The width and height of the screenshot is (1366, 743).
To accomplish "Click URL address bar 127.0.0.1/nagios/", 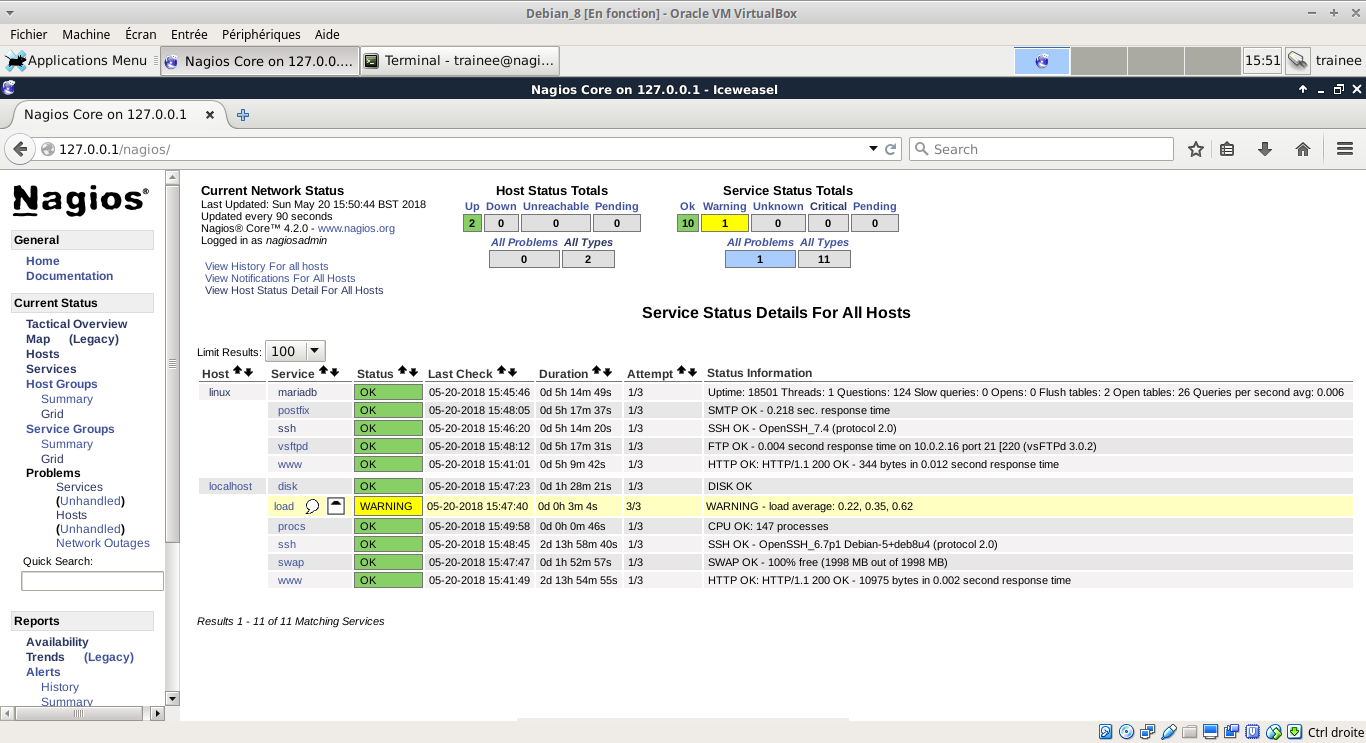I will pos(460,149).
